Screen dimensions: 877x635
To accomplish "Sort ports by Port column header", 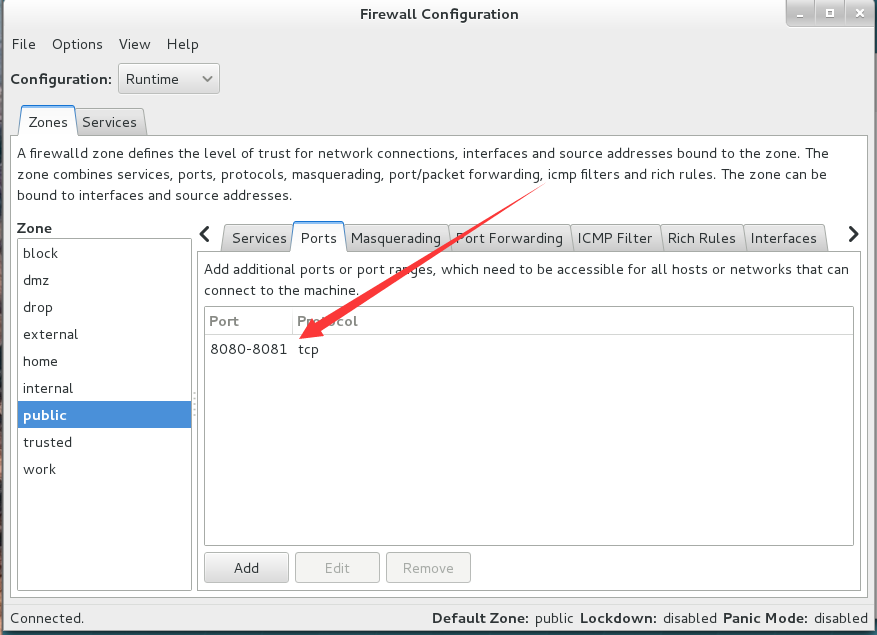I will (248, 321).
